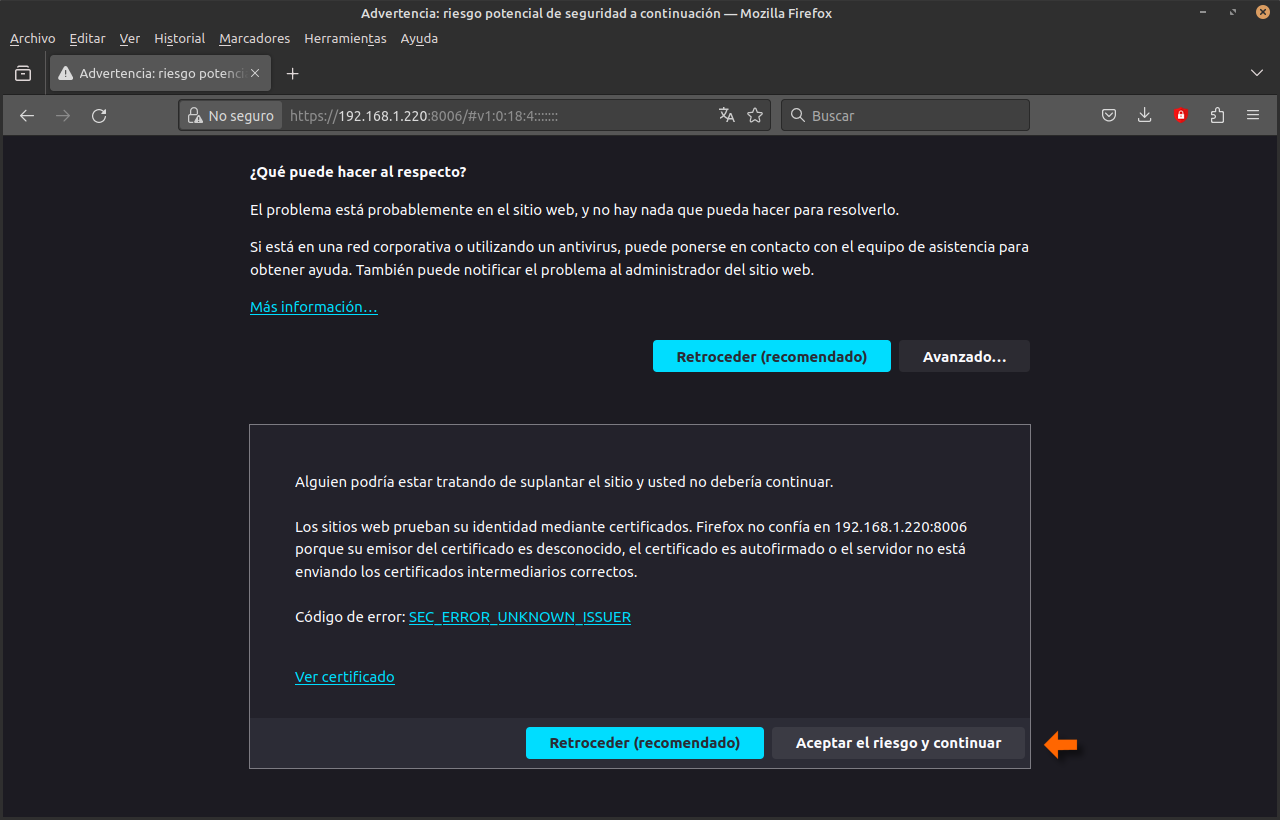Select the Advertencia warning tab
This screenshot has height=820, width=1280.
point(160,73)
